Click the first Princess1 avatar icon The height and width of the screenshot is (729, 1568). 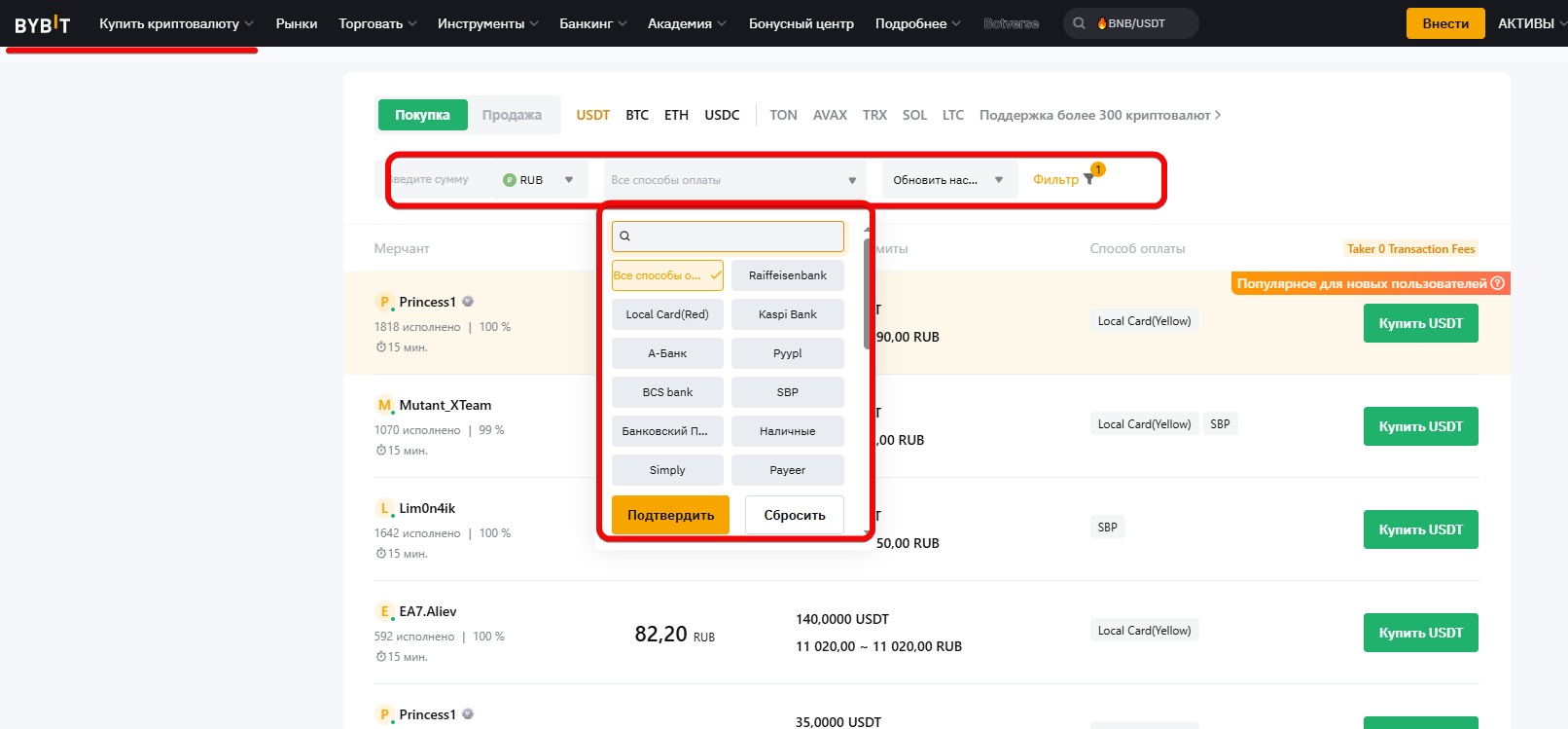tap(384, 302)
